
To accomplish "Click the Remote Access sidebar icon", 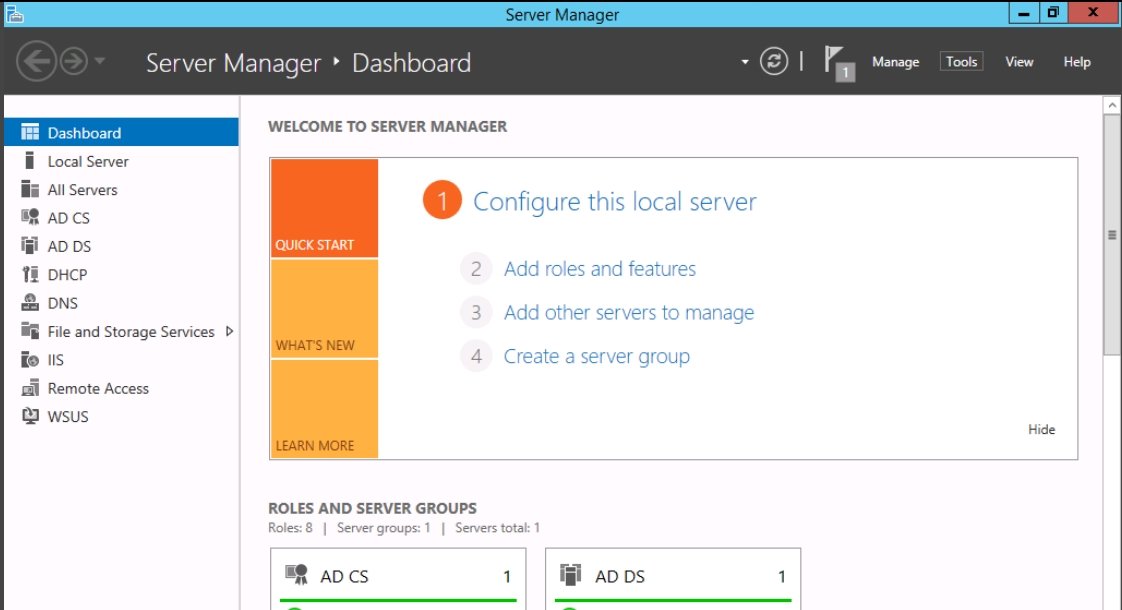I will coord(30,388).
